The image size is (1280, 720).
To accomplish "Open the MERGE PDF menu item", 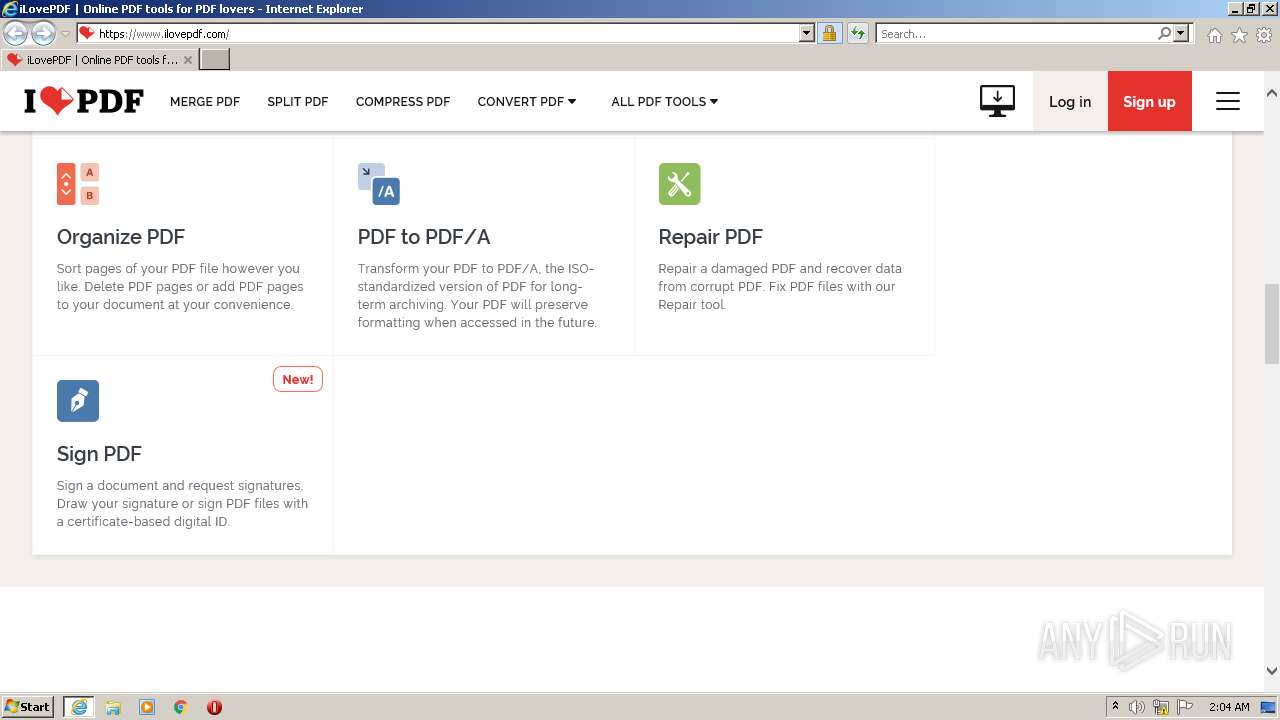I will click(205, 101).
